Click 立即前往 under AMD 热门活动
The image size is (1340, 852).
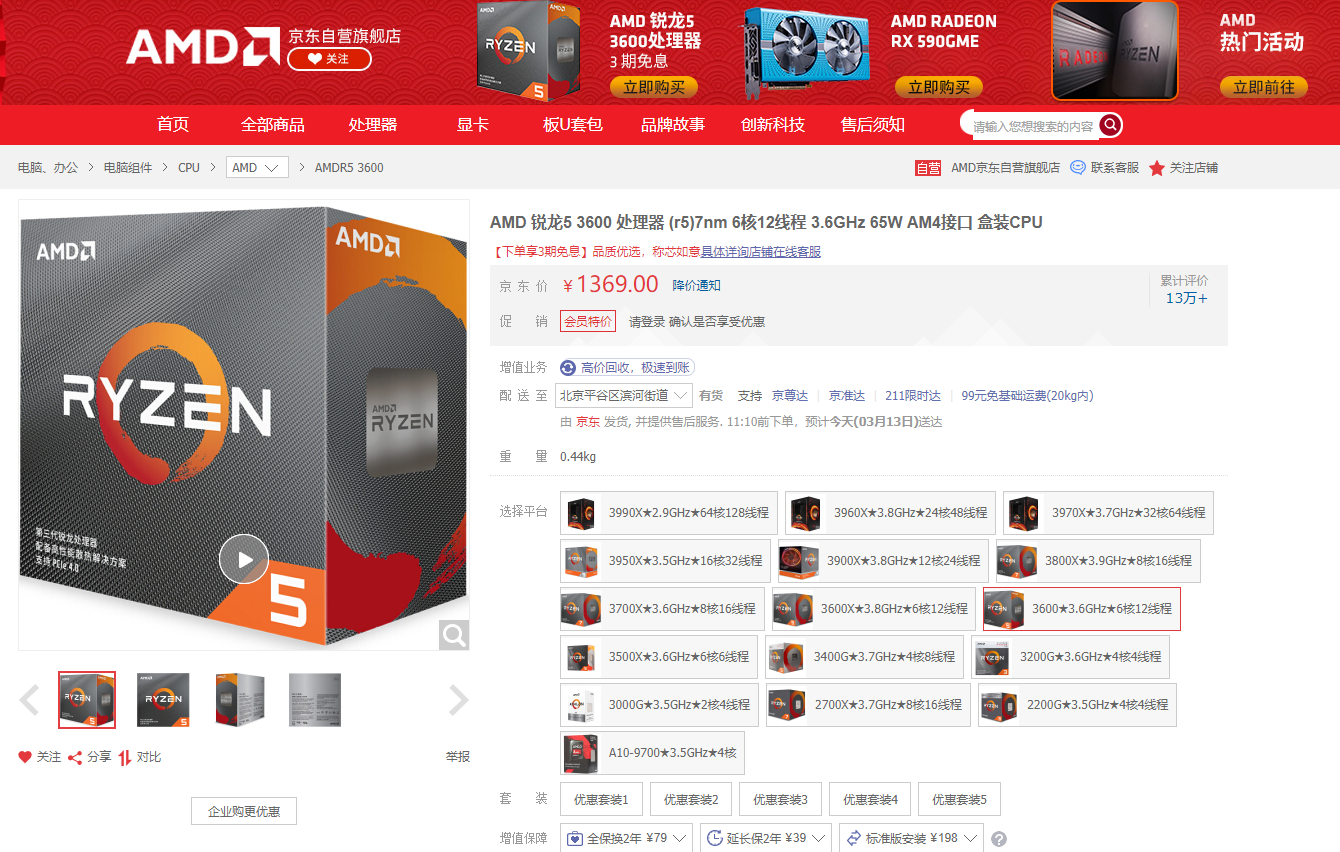1264,87
